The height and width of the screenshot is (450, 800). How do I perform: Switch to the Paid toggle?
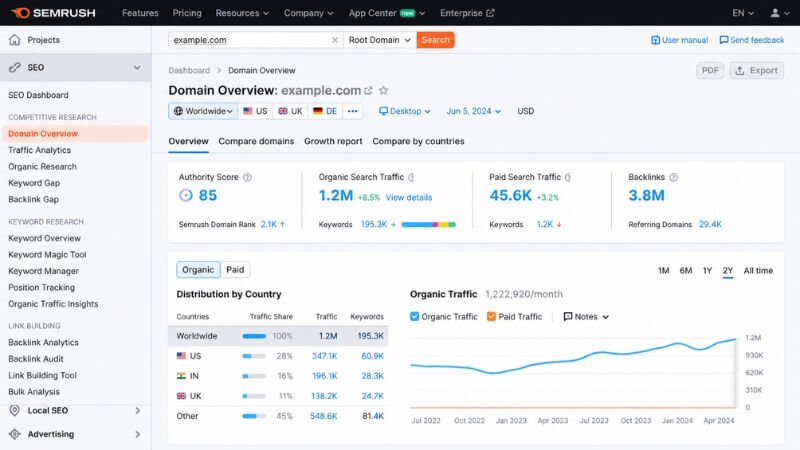pyautogui.click(x=235, y=269)
